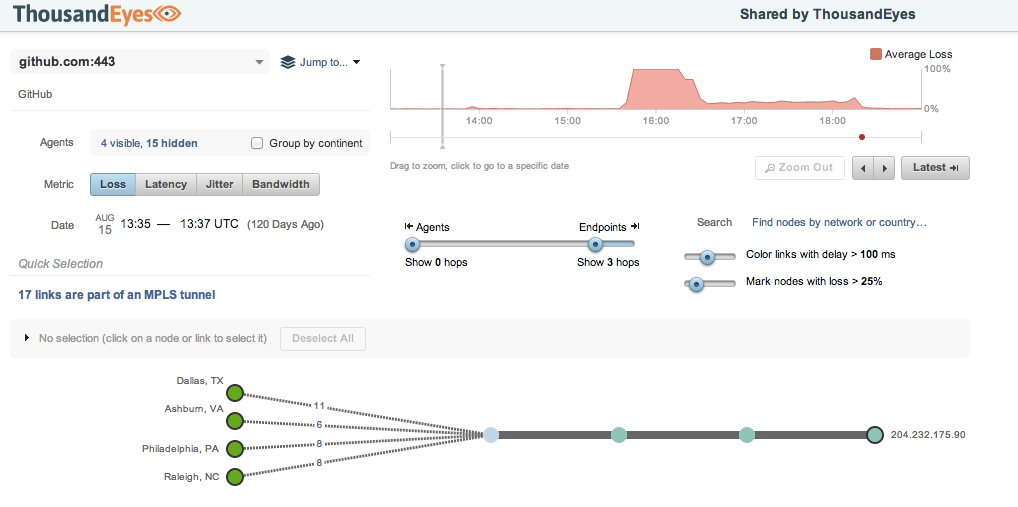Select the Raleigh, NC agent node

tap(235, 477)
